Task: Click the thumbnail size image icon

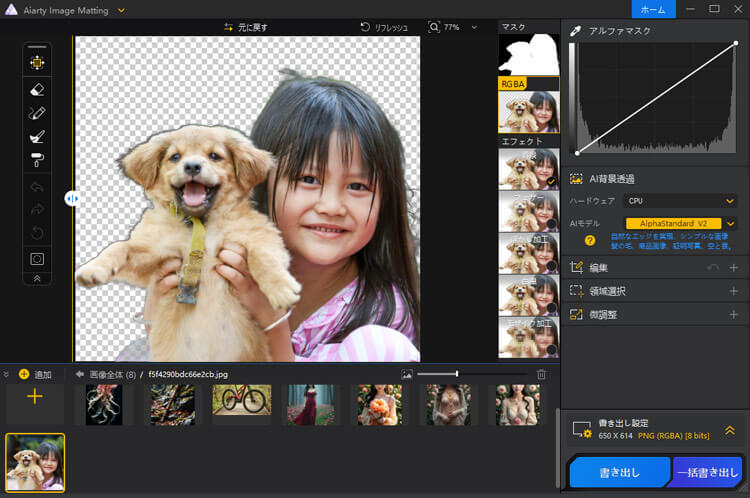Action: pos(407,375)
